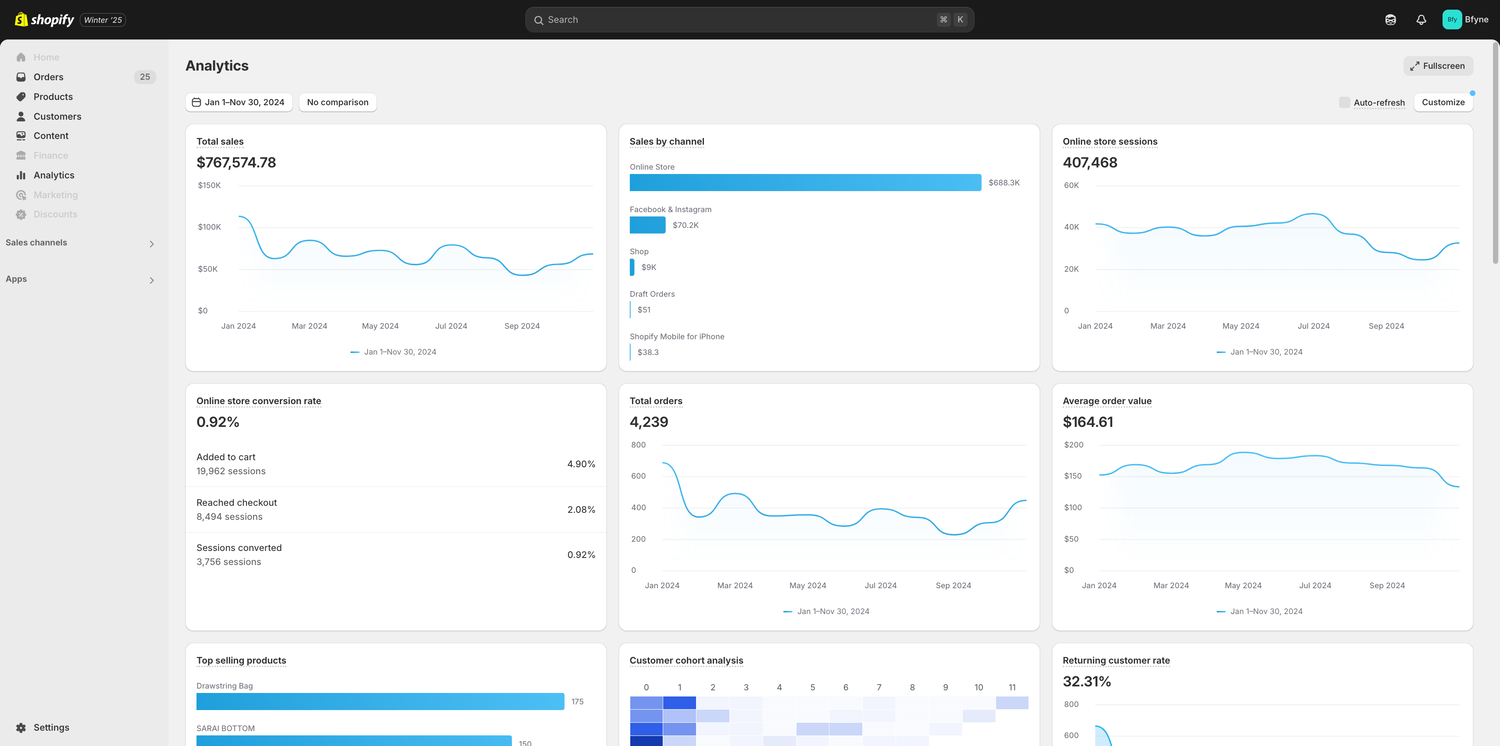
Task: Click the Search input field
Action: pos(749,20)
